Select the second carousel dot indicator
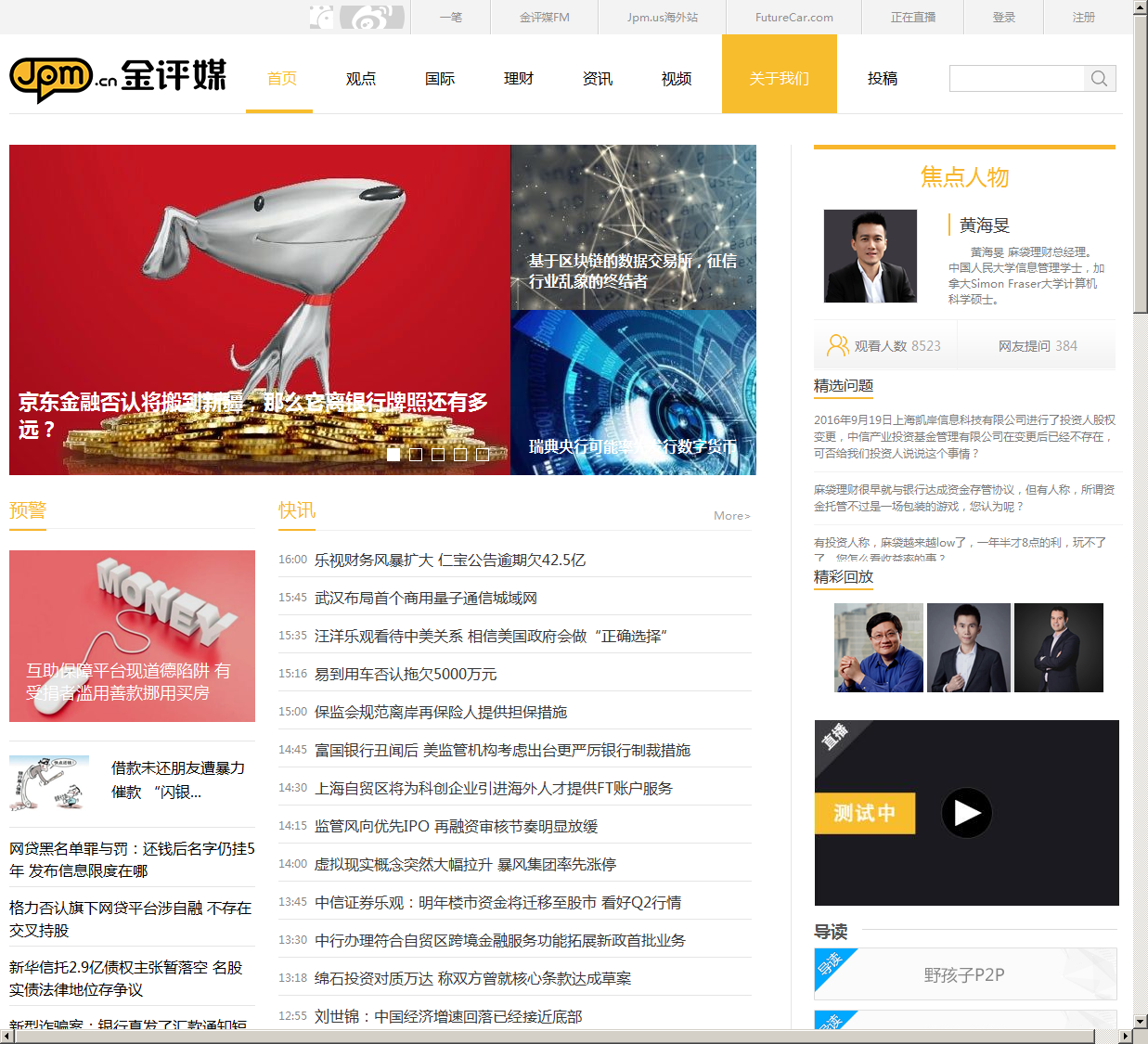 [x=416, y=454]
